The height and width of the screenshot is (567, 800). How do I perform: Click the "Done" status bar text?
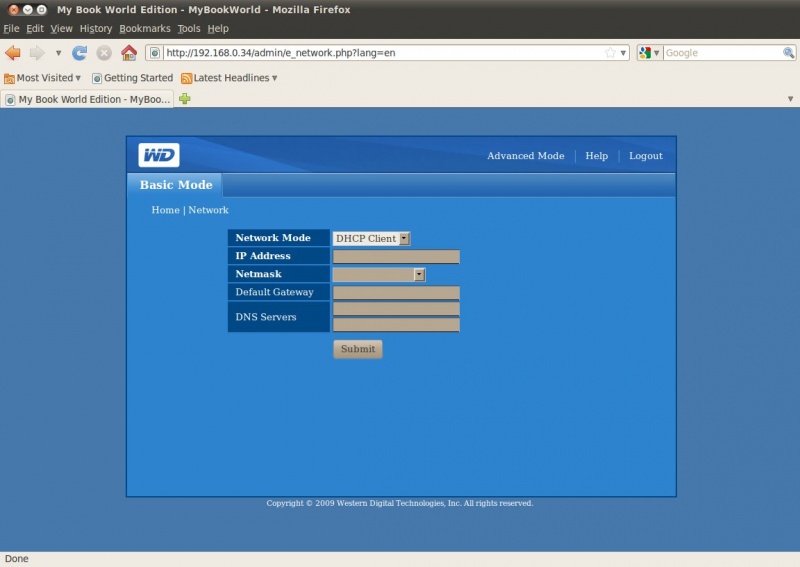click(x=16, y=559)
